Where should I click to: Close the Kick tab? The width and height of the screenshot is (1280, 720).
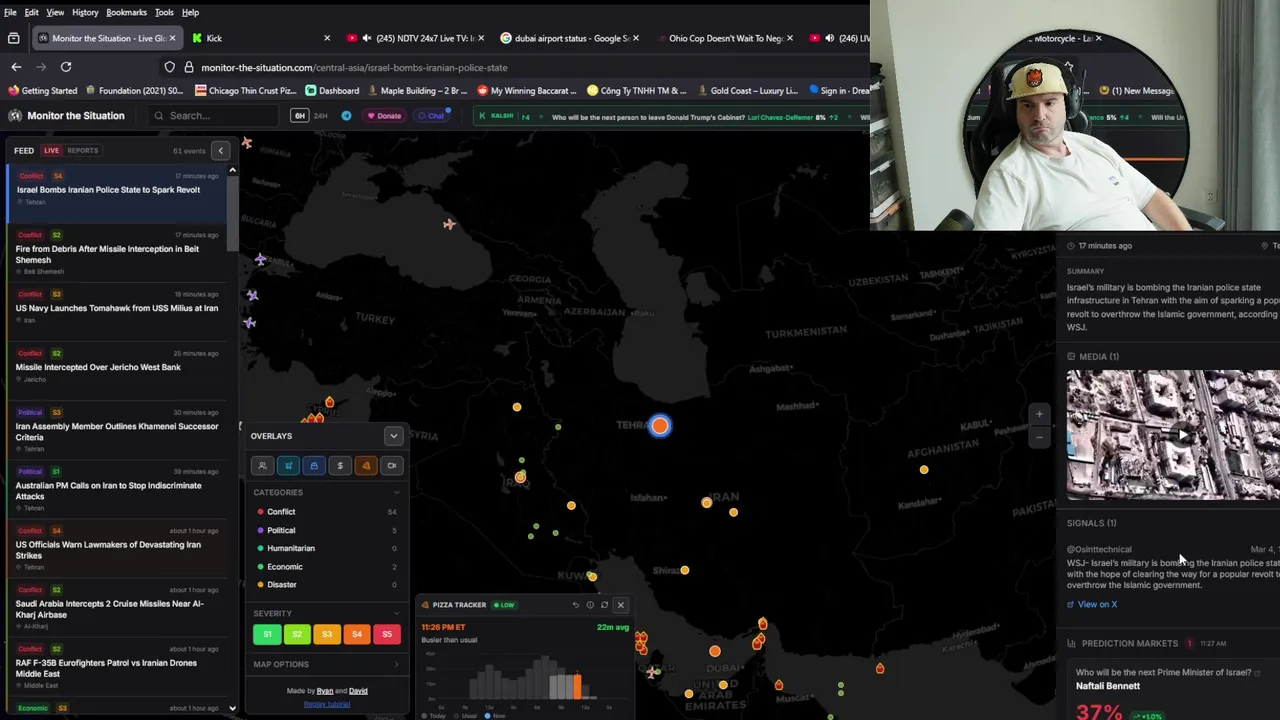click(326, 38)
